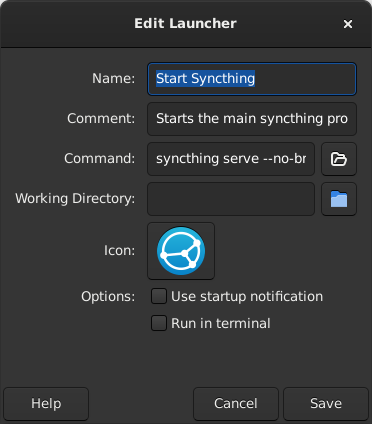
Task: Choose a new Syncthing launcher icon
Action: point(181,251)
